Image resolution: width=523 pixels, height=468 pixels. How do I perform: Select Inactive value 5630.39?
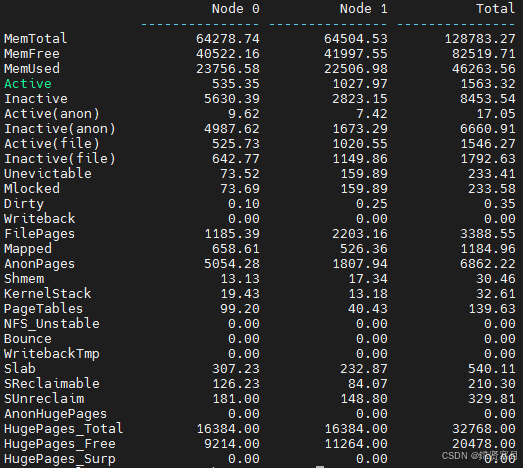pos(232,99)
